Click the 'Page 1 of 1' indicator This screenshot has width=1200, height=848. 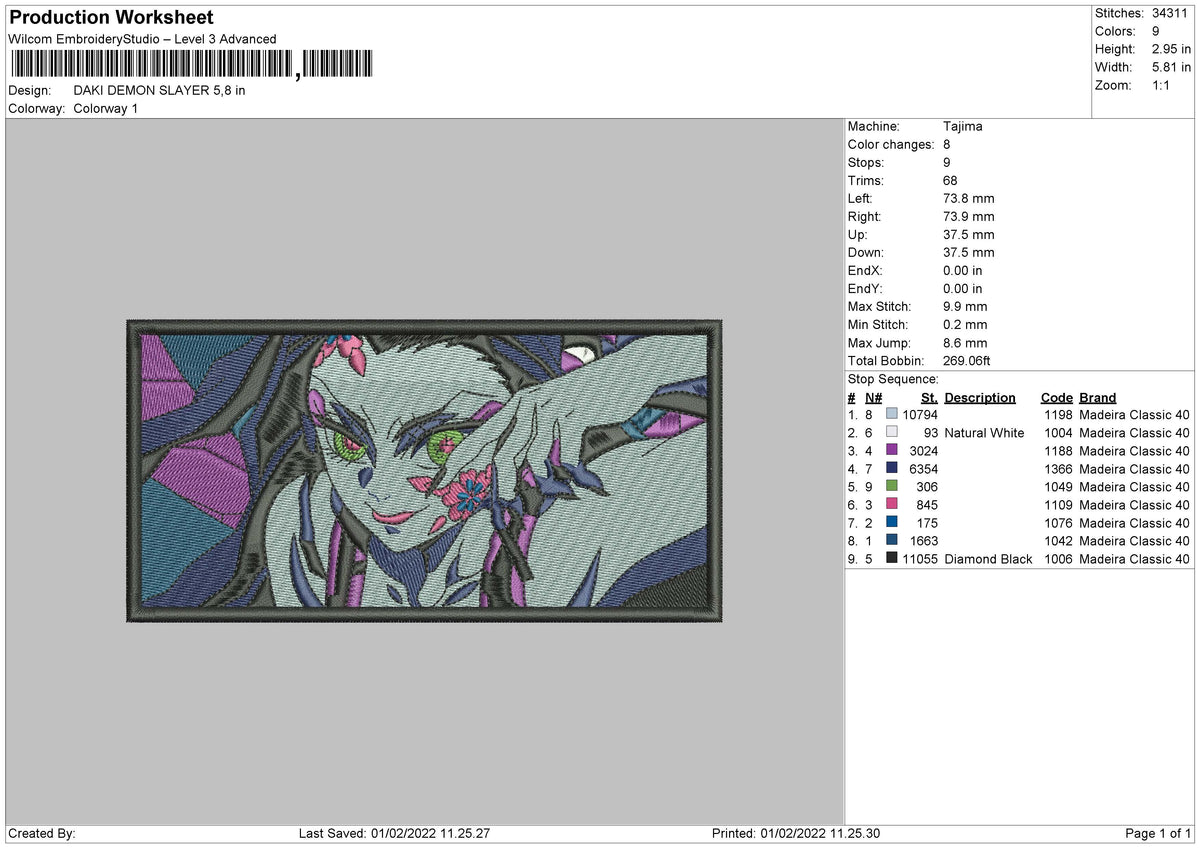click(x=1158, y=833)
